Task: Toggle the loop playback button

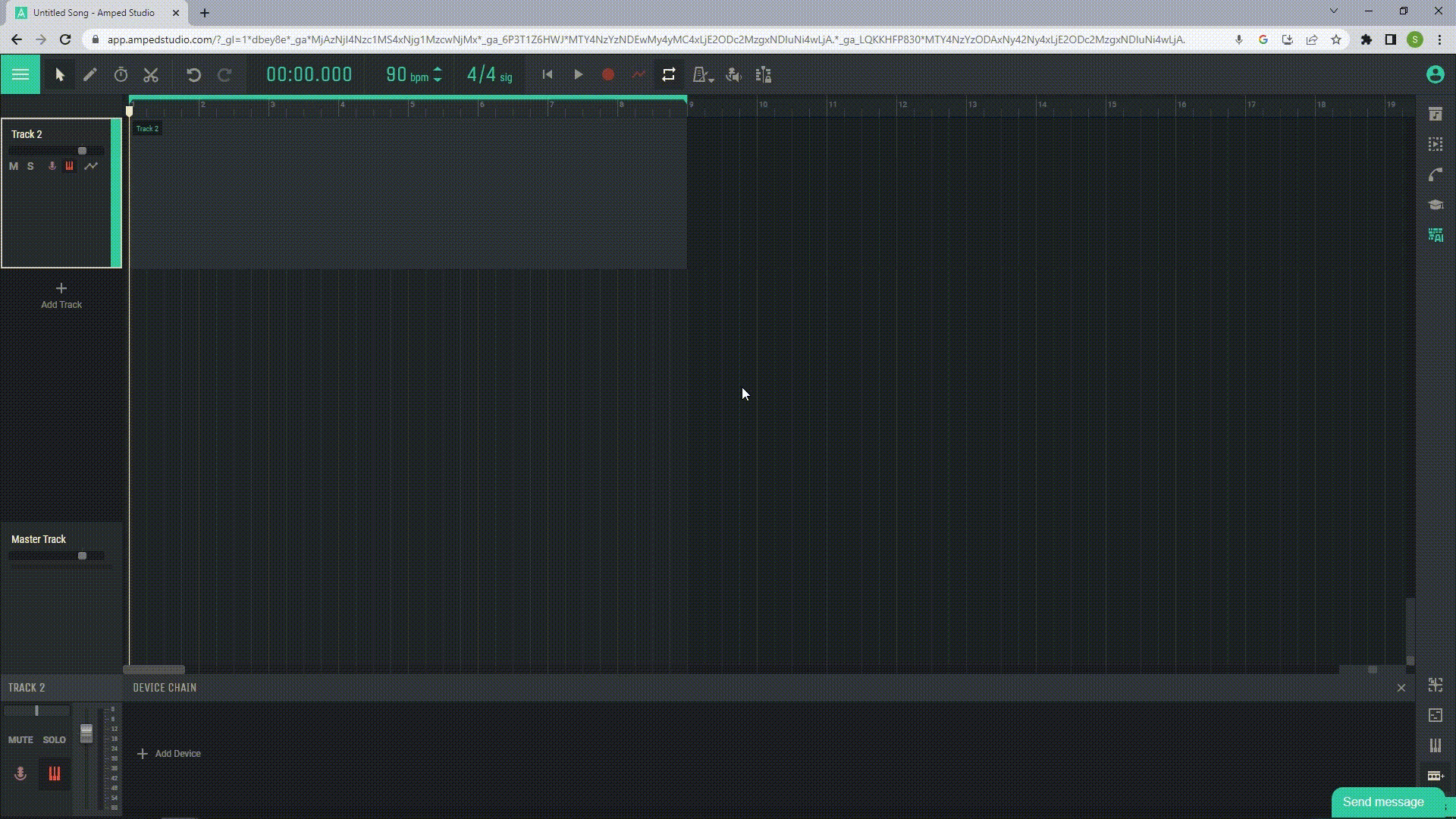Action: click(x=669, y=74)
